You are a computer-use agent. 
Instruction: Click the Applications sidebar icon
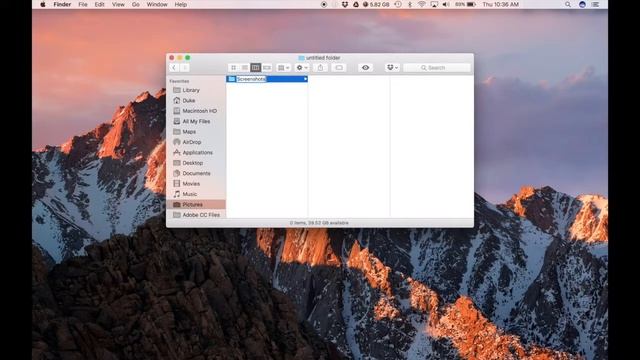point(177,152)
